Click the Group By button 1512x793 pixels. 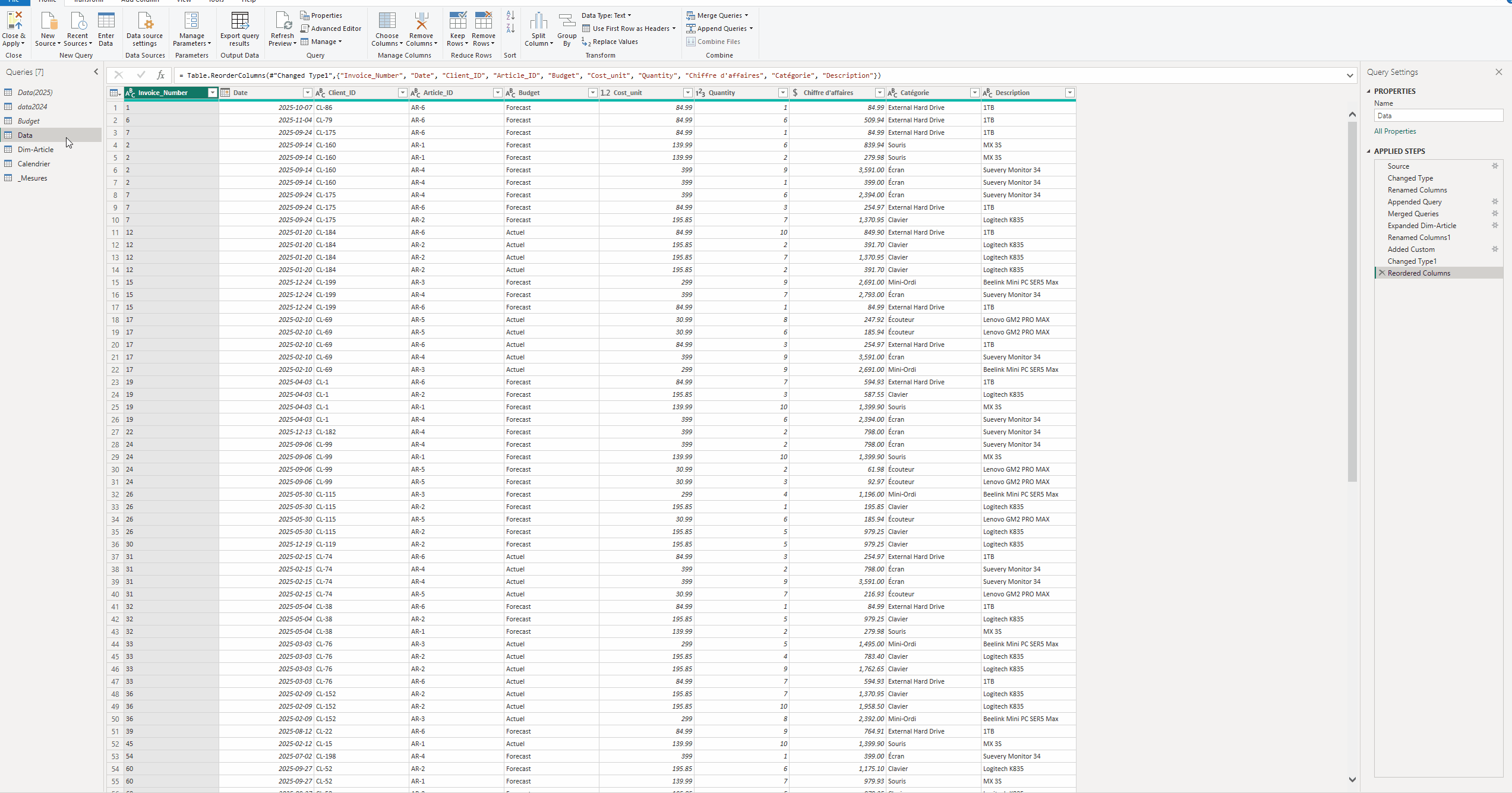[567, 29]
